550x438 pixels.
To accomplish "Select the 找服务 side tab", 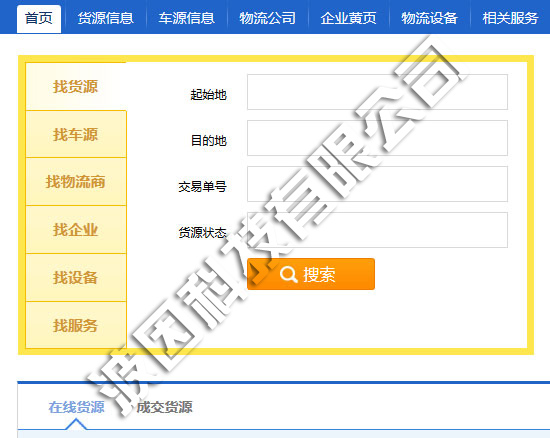I will tap(76, 325).
